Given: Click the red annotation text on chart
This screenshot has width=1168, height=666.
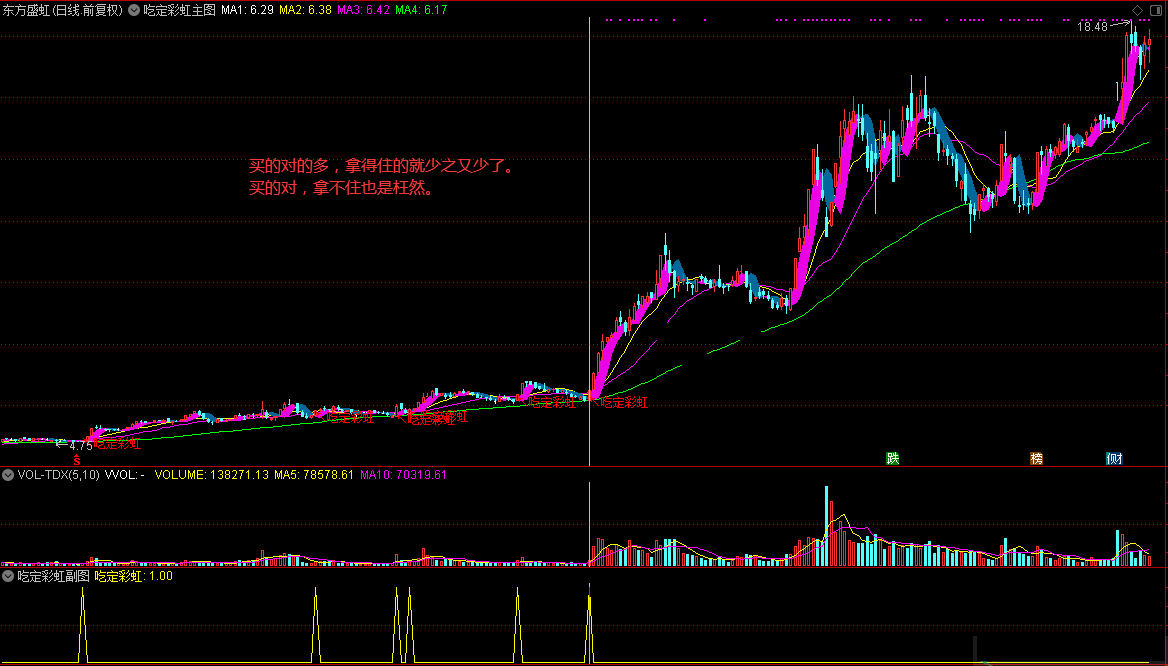Looking at the screenshot, I should click(x=380, y=176).
